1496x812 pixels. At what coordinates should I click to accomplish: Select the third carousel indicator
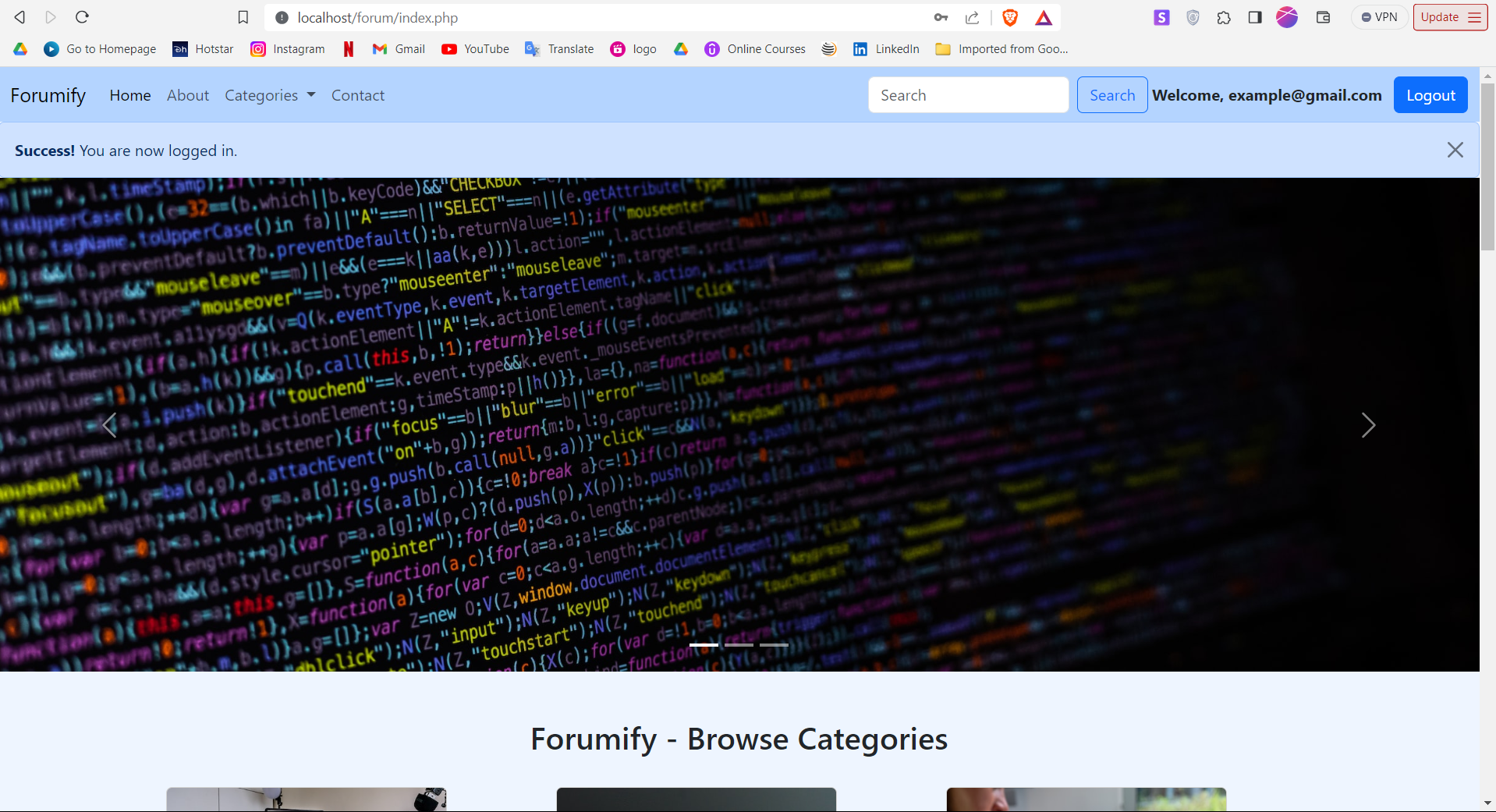(x=775, y=645)
